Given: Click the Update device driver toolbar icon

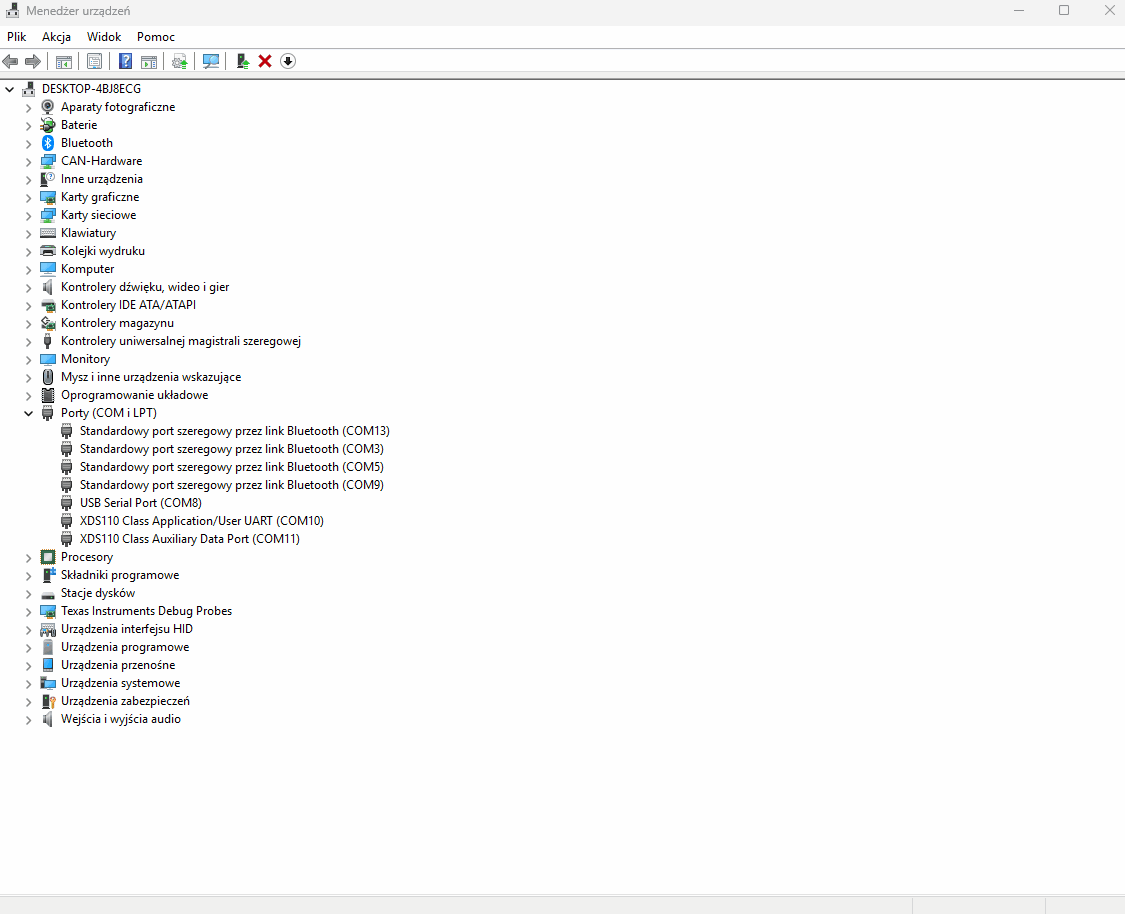Looking at the screenshot, I should click(x=179, y=62).
